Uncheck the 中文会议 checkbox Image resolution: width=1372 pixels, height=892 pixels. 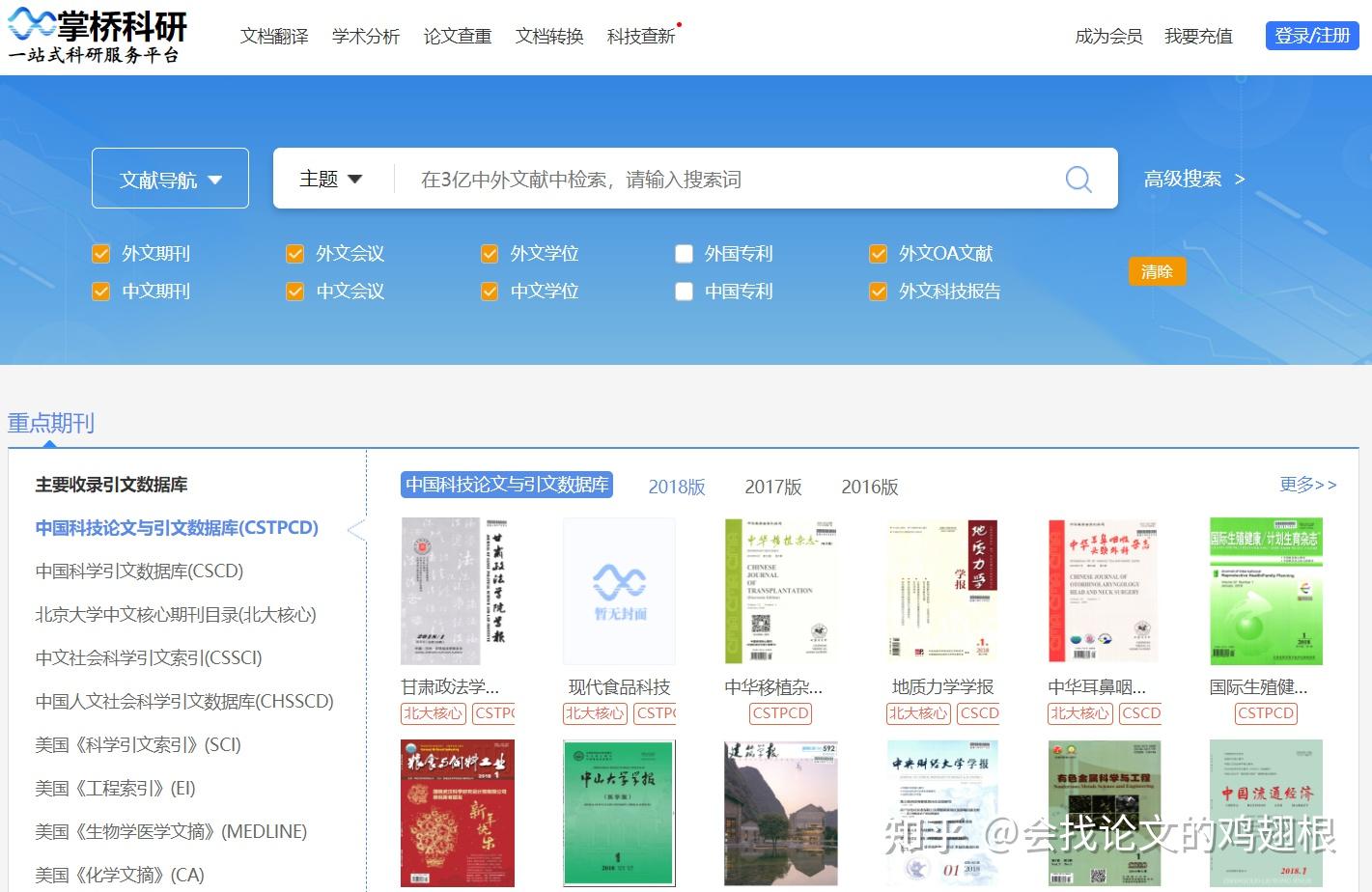(x=295, y=292)
